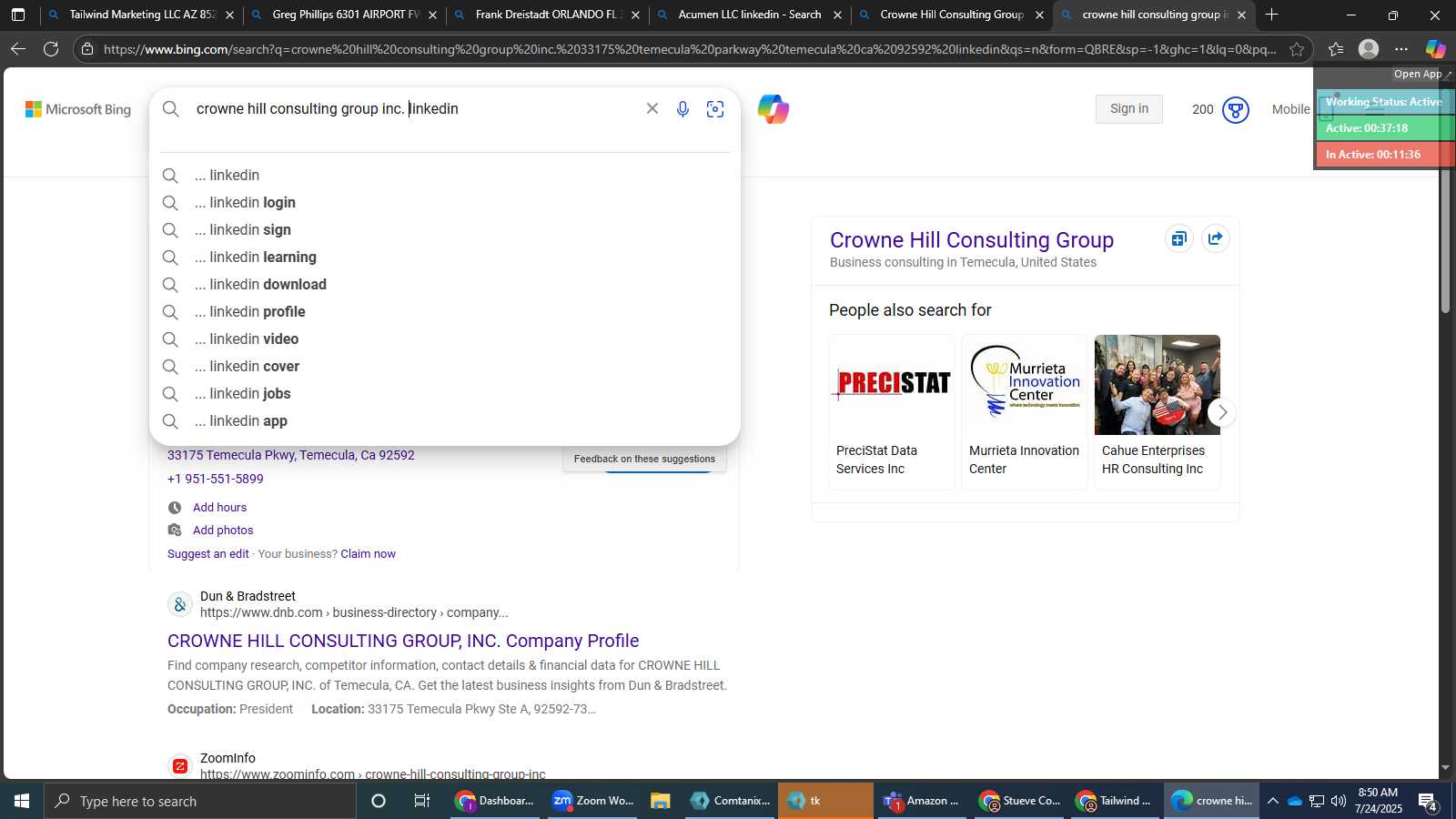The image size is (1456, 819).
Task: Open a new tab with plus button
Action: [x=1272, y=15]
